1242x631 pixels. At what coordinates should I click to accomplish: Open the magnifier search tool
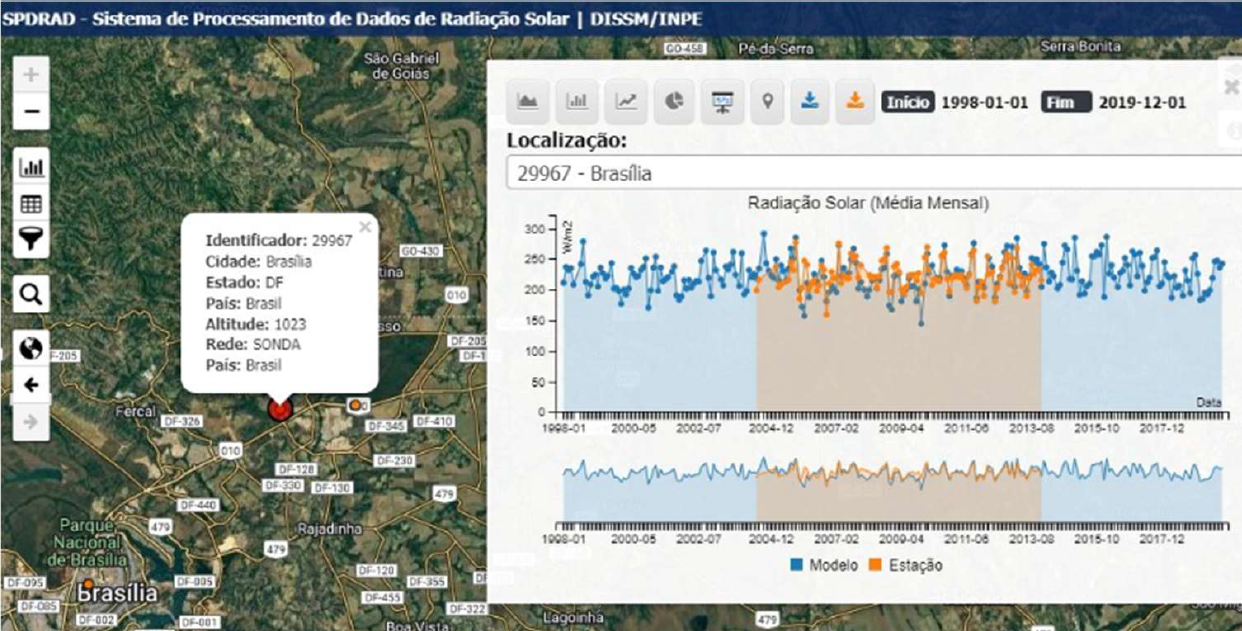click(x=31, y=294)
